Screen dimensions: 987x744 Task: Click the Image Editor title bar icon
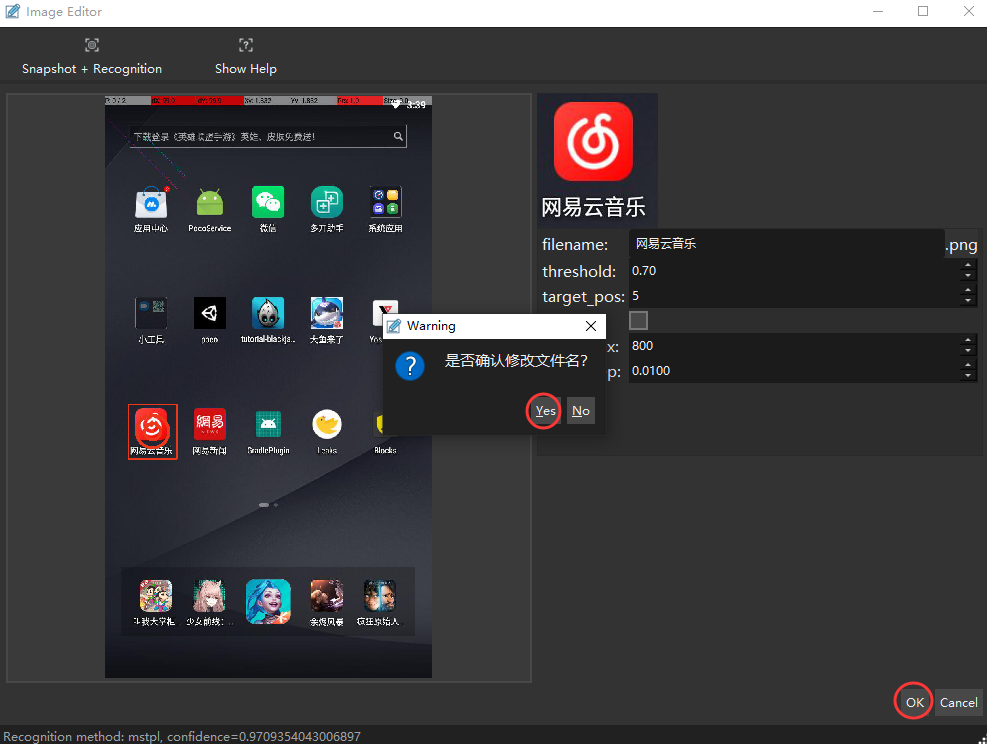point(12,11)
